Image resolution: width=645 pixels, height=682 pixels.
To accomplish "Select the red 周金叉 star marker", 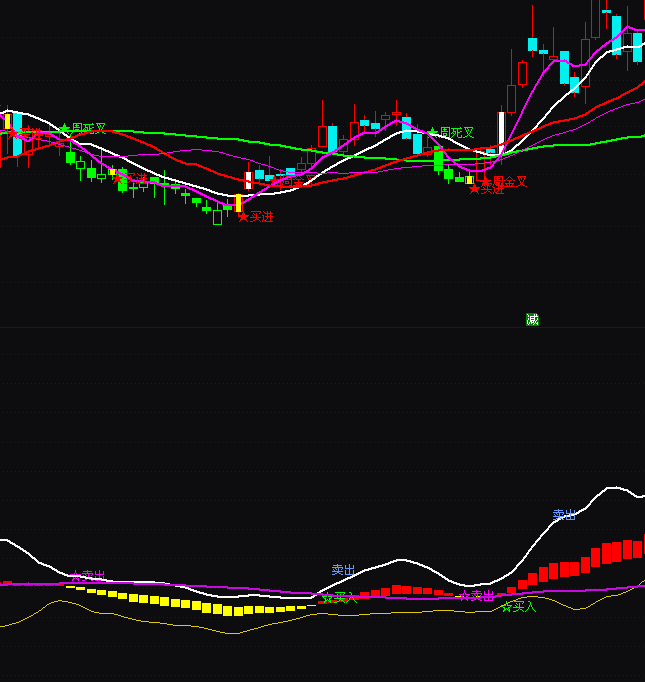I will tap(486, 182).
